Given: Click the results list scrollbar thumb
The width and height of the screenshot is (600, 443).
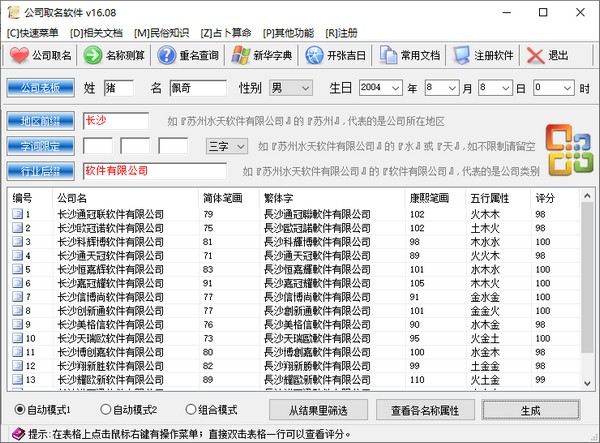Looking at the screenshot, I should click(587, 278).
